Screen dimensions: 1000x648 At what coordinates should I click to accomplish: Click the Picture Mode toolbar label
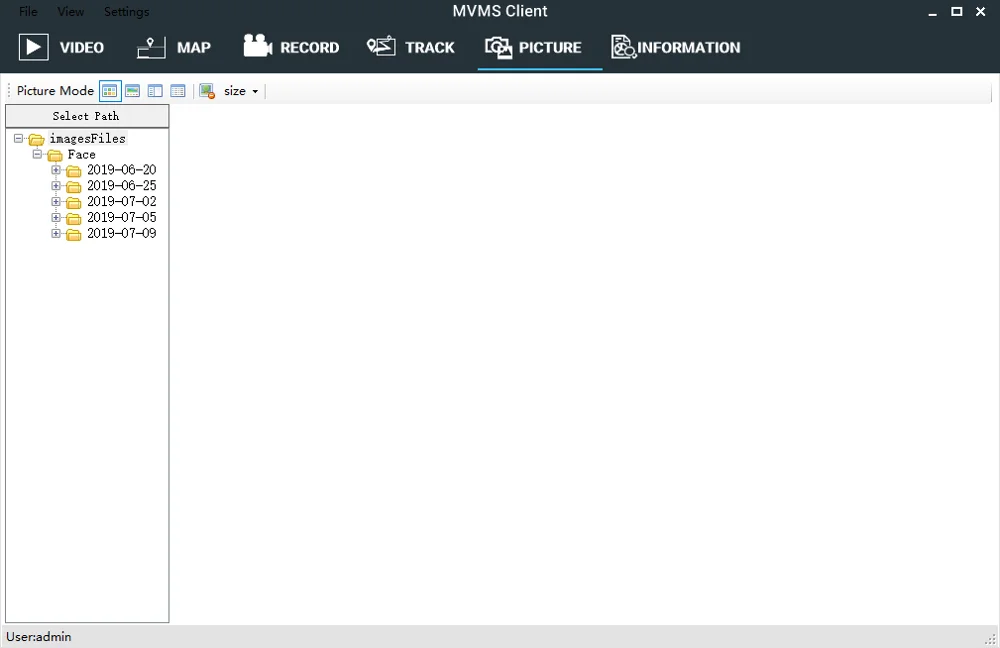click(x=55, y=91)
